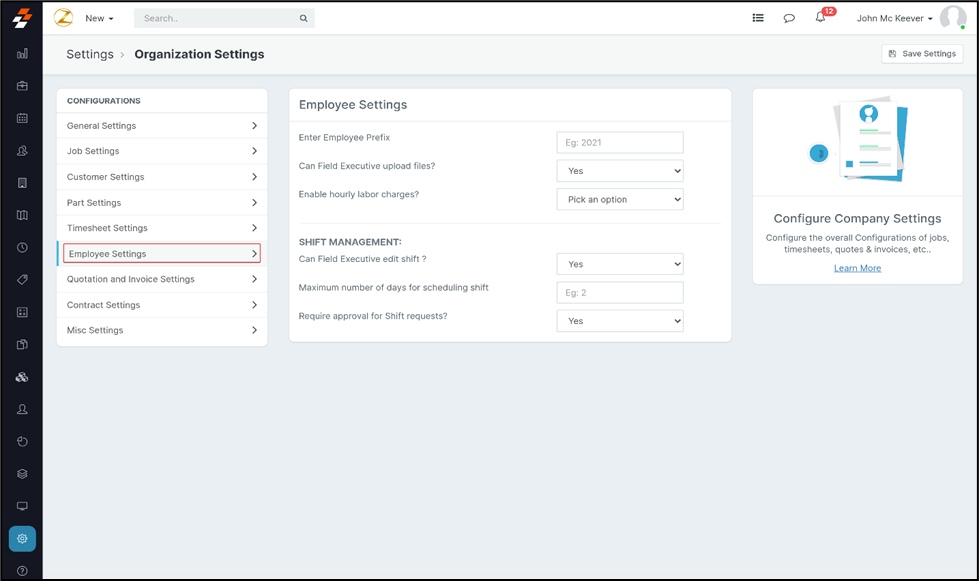Click the Employee Prefix input field
The height and width of the screenshot is (581, 979).
[619, 143]
